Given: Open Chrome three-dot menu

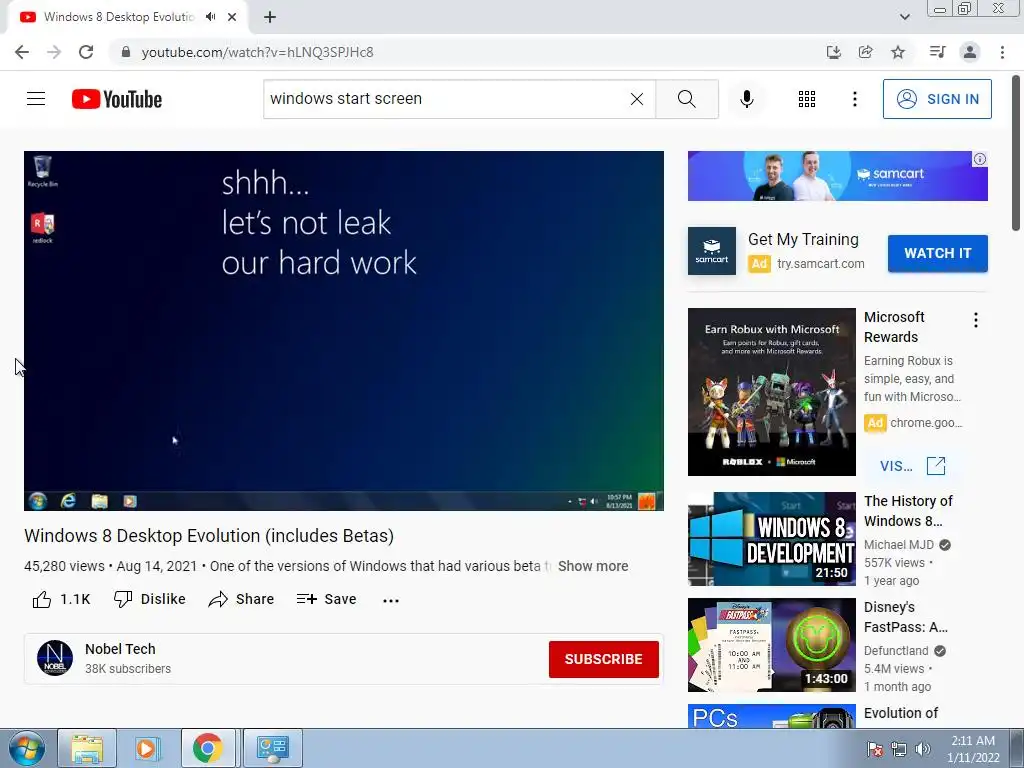Looking at the screenshot, I should click(1002, 52).
